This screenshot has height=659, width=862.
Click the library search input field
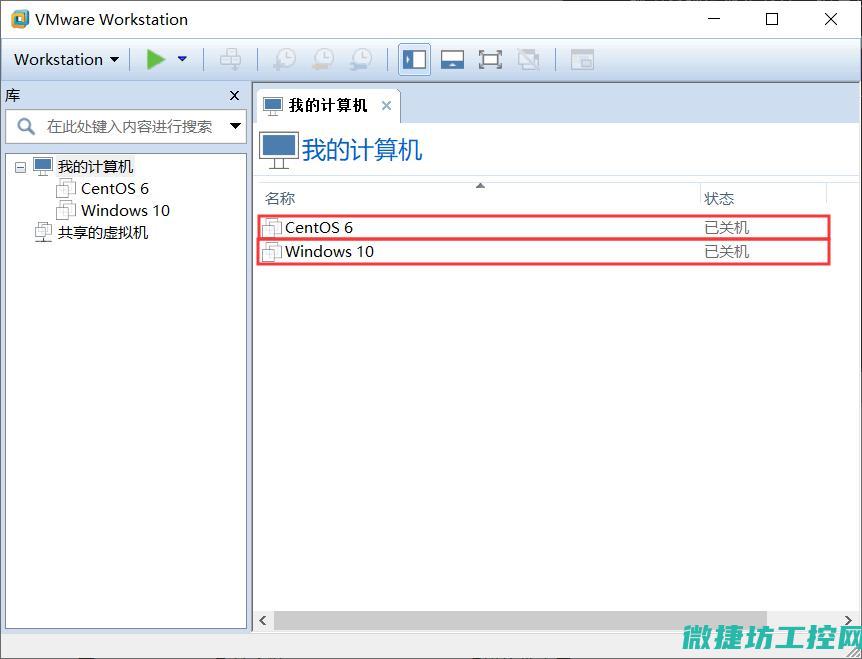click(126, 126)
